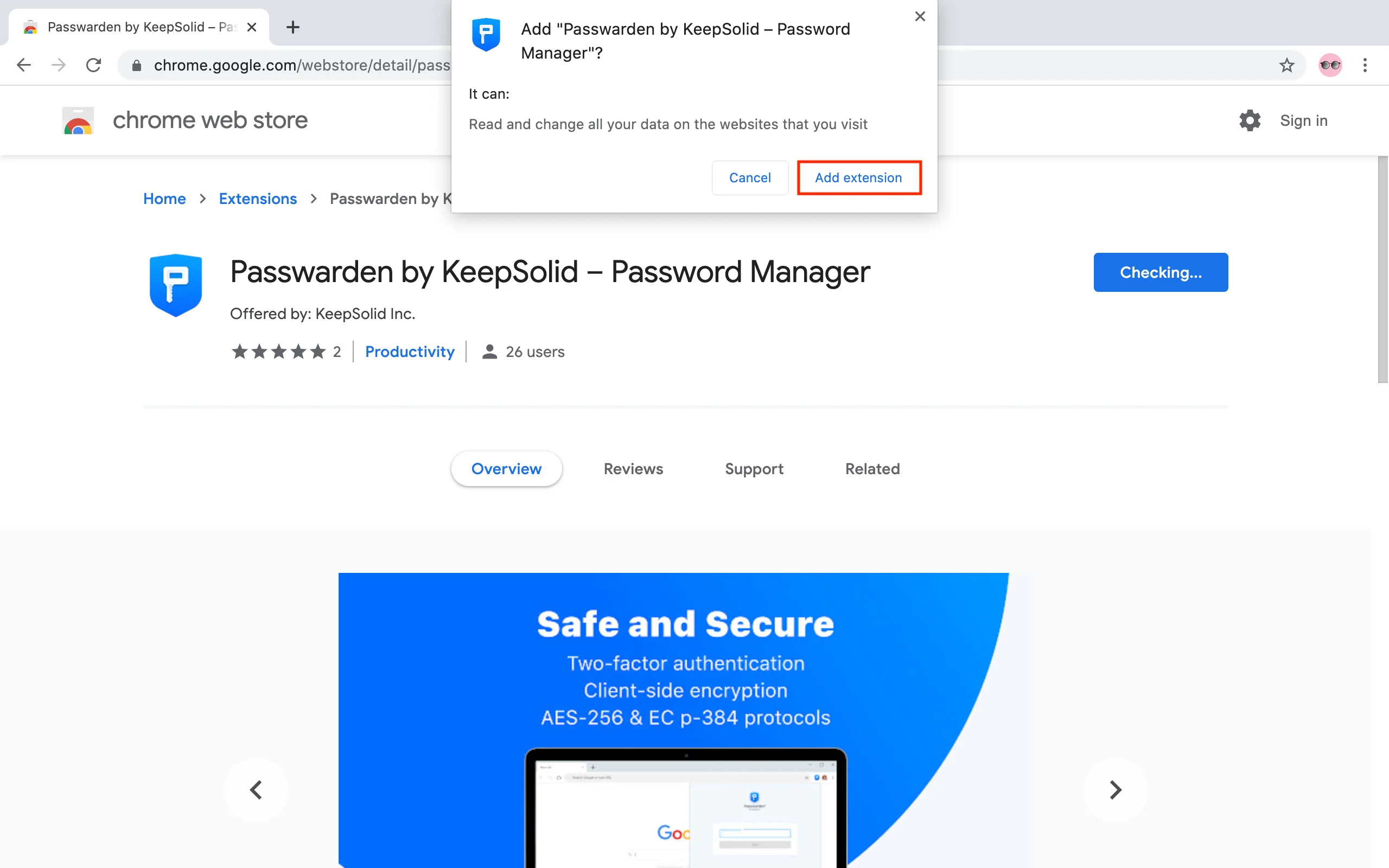Open the Productivity category link
1389x868 pixels.
coord(409,352)
